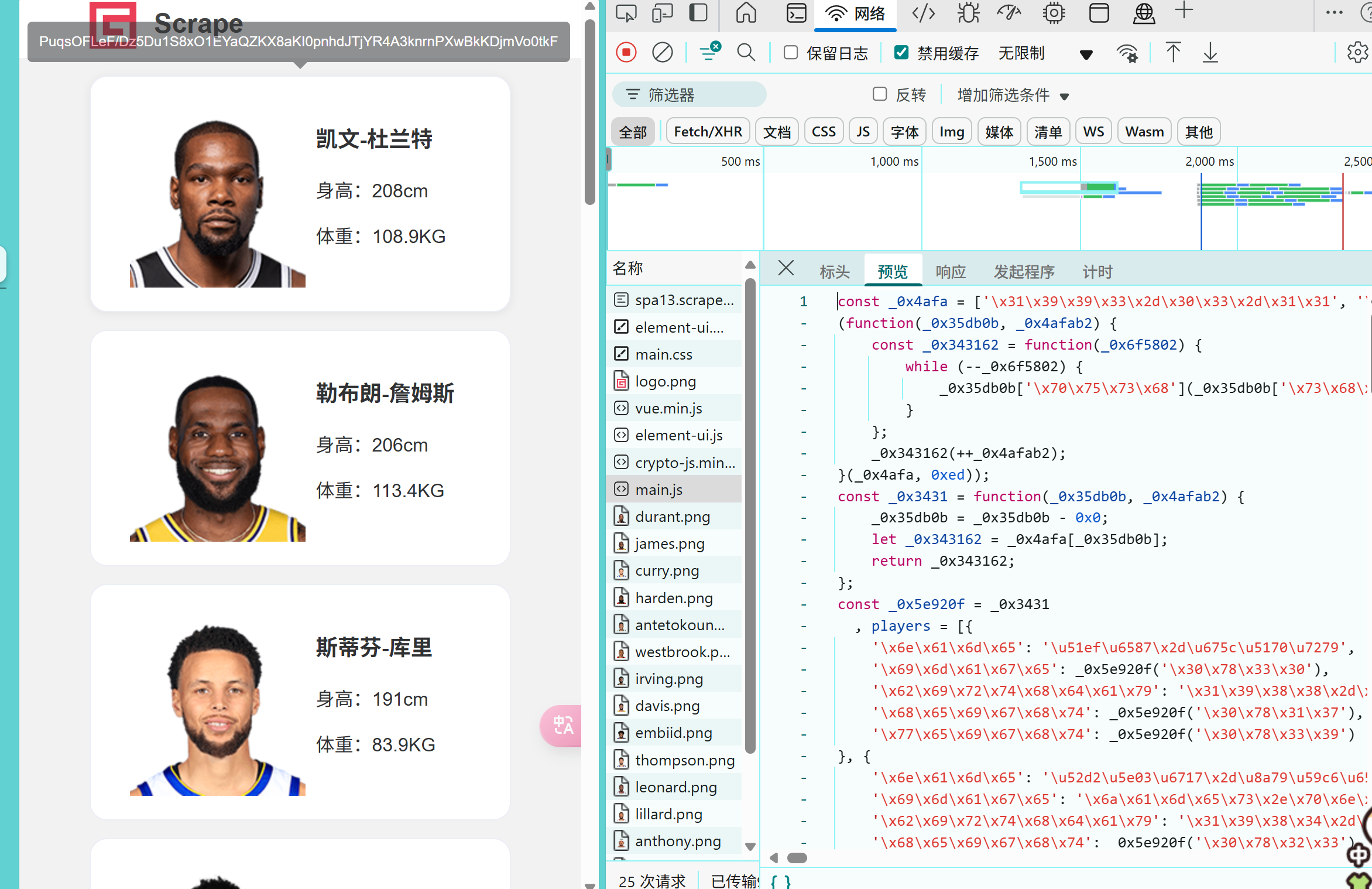Open DevTools settings with the gear icon
Image resolution: width=1372 pixels, height=889 pixels.
coord(1357,52)
